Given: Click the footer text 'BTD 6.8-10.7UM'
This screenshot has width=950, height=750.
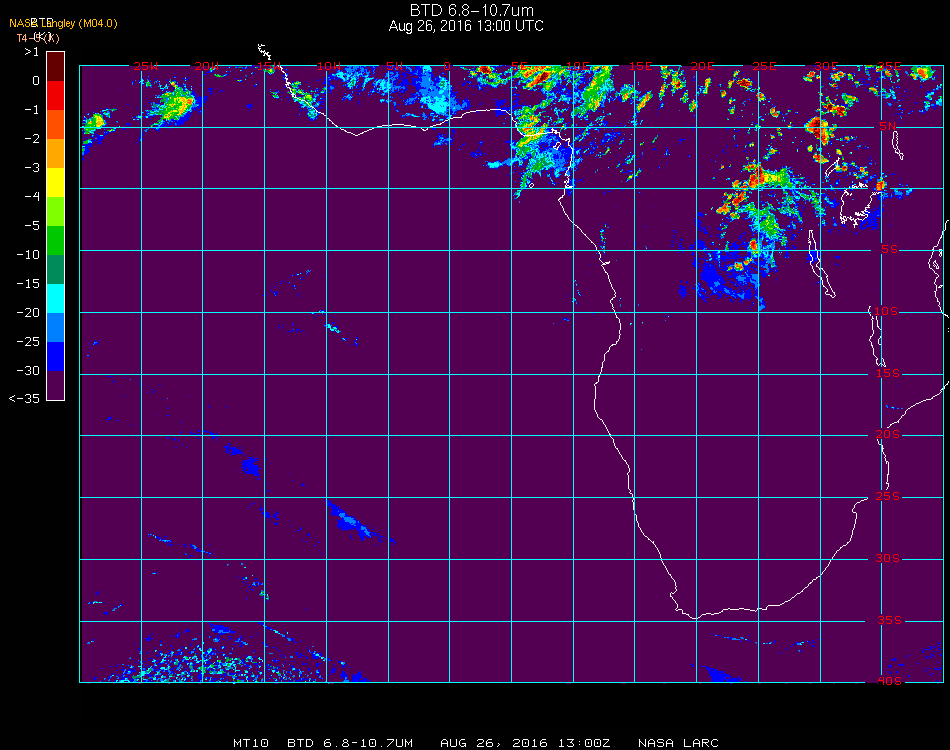Looking at the screenshot, I should (350, 743).
